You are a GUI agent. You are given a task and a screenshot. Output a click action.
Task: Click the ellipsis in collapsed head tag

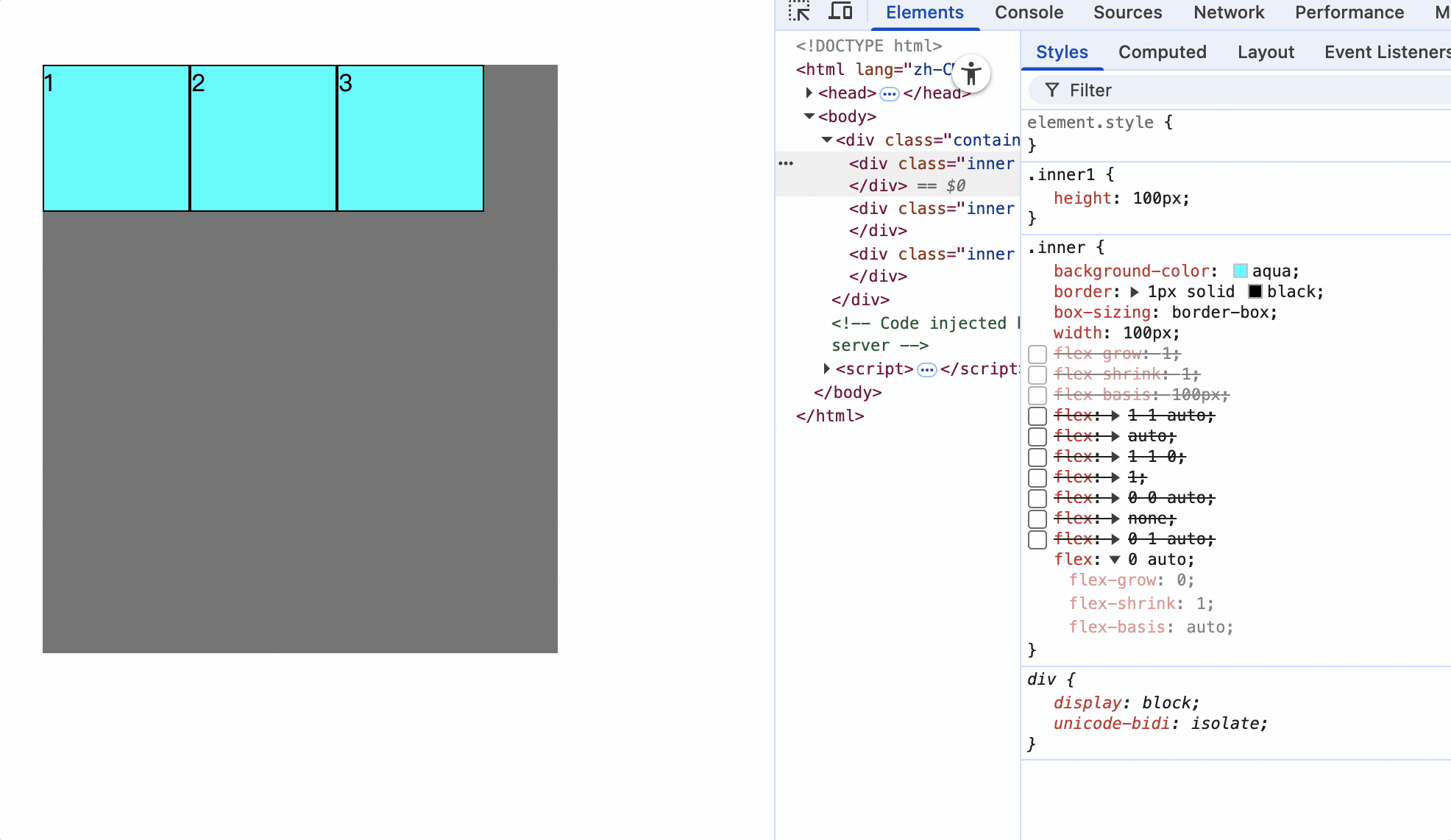point(890,93)
